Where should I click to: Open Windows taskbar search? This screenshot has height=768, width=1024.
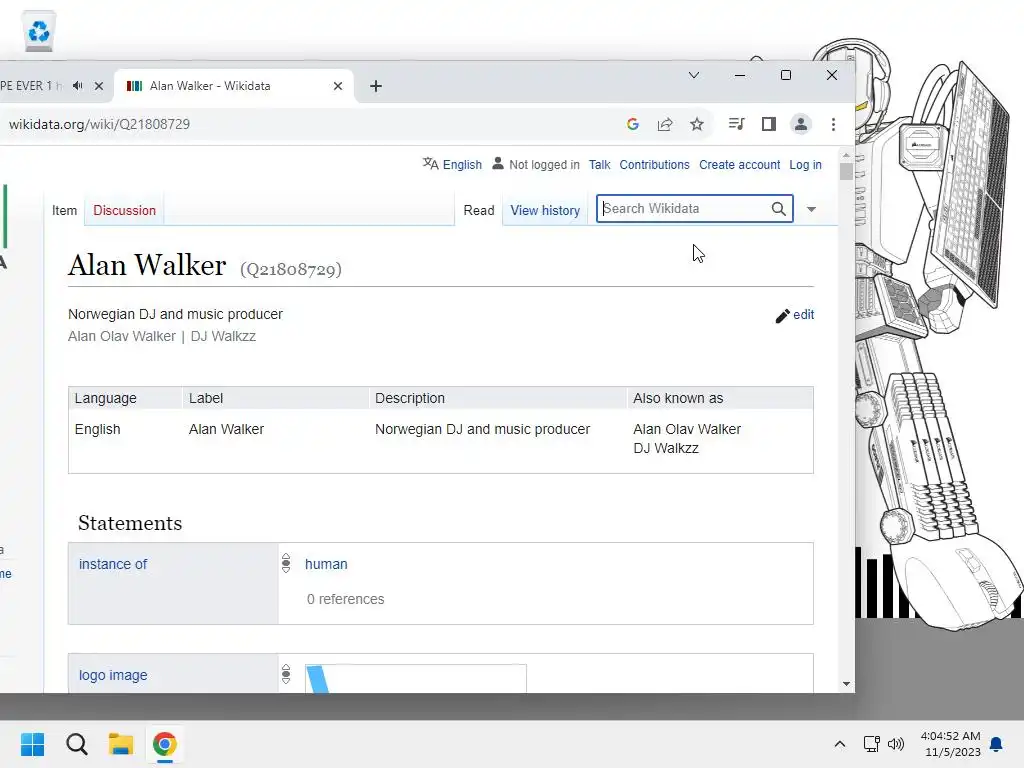pyautogui.click(x=76, y=744)
